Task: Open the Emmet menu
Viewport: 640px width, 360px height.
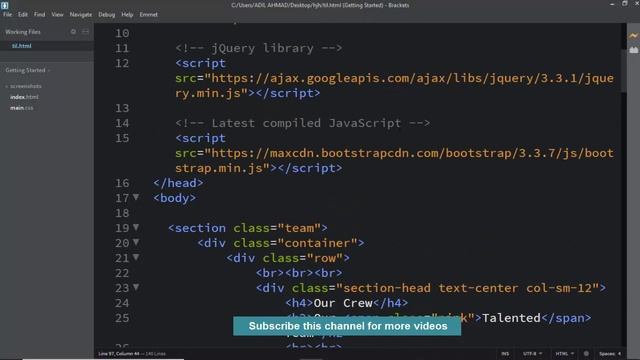Action: pos(148,14)
